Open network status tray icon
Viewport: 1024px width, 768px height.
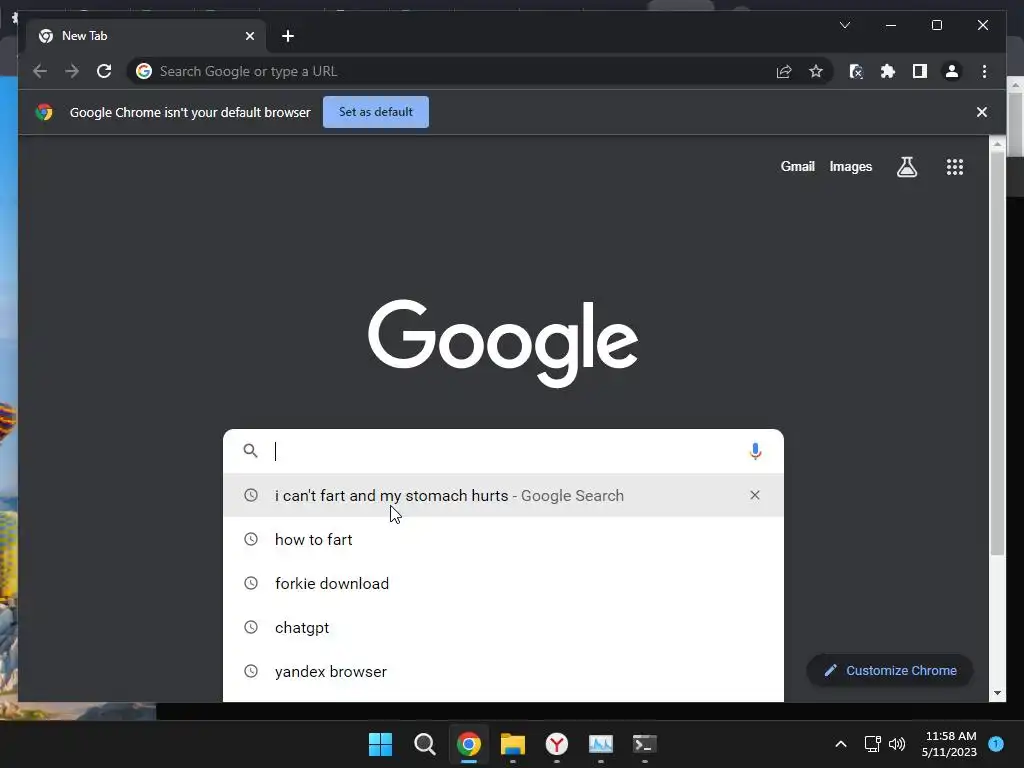(x=872, y=744)
